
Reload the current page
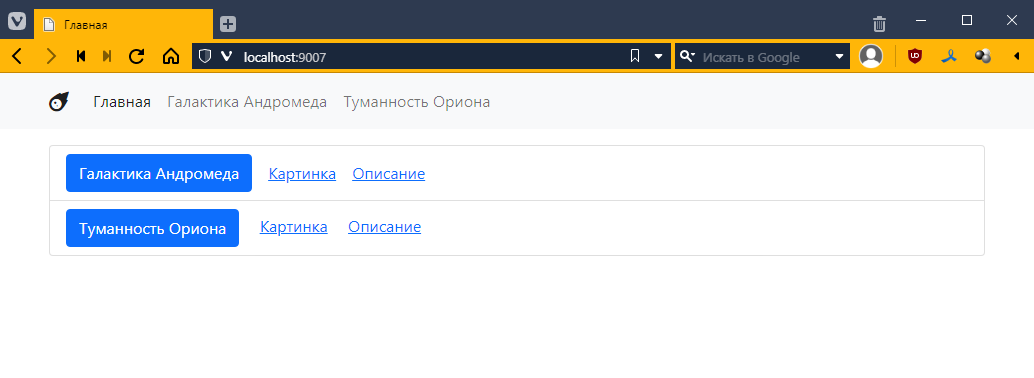(137, 56)
